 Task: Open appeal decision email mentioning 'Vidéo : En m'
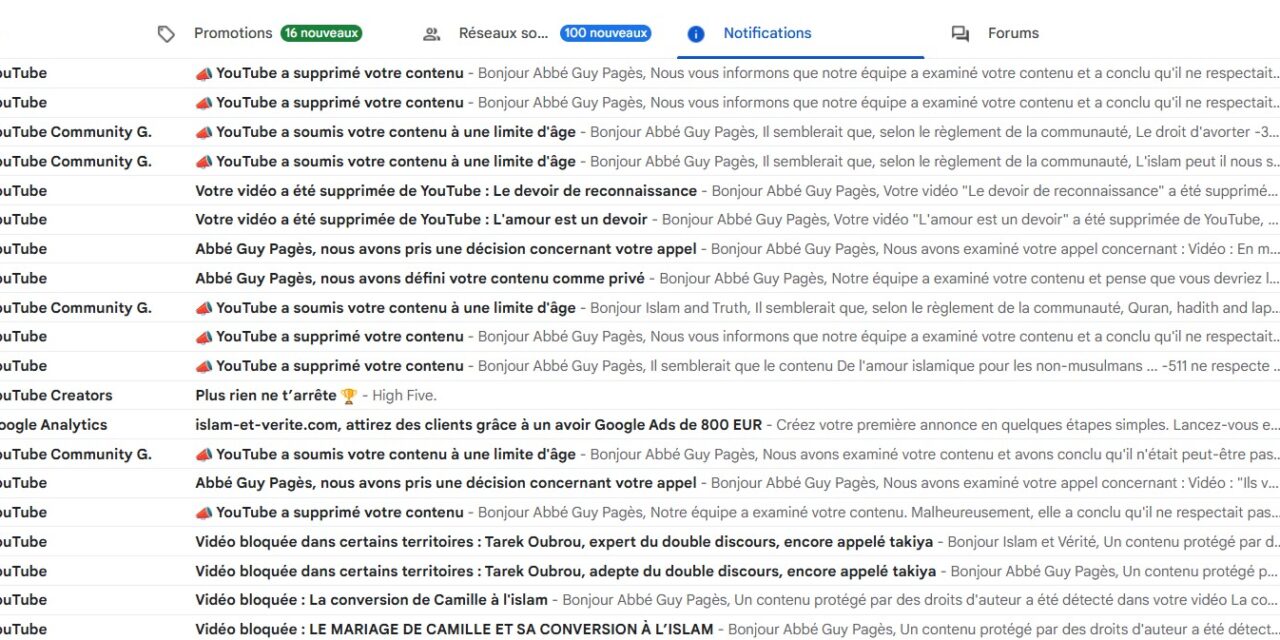tap(640, 249)
